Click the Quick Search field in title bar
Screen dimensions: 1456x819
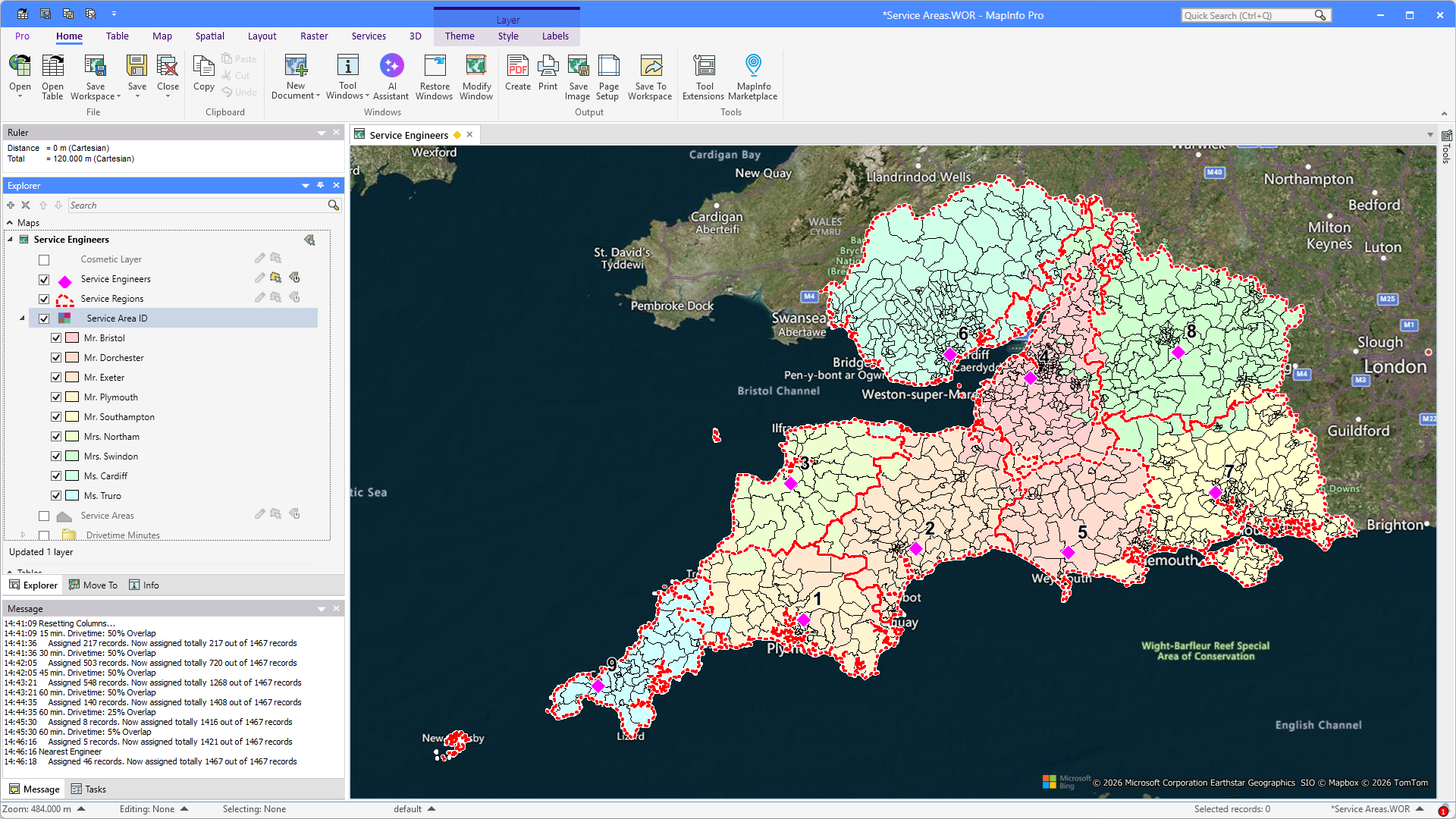(1247, 15)
